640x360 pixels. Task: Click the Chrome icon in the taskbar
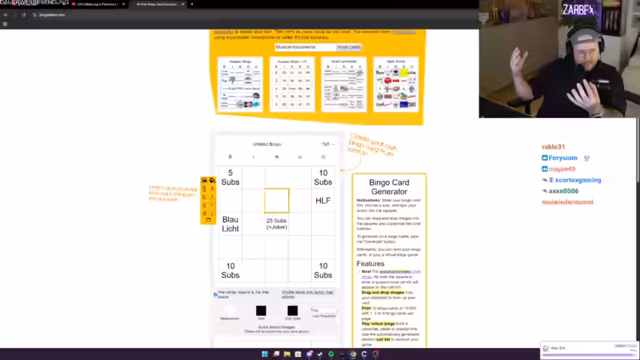pos(353,354)
